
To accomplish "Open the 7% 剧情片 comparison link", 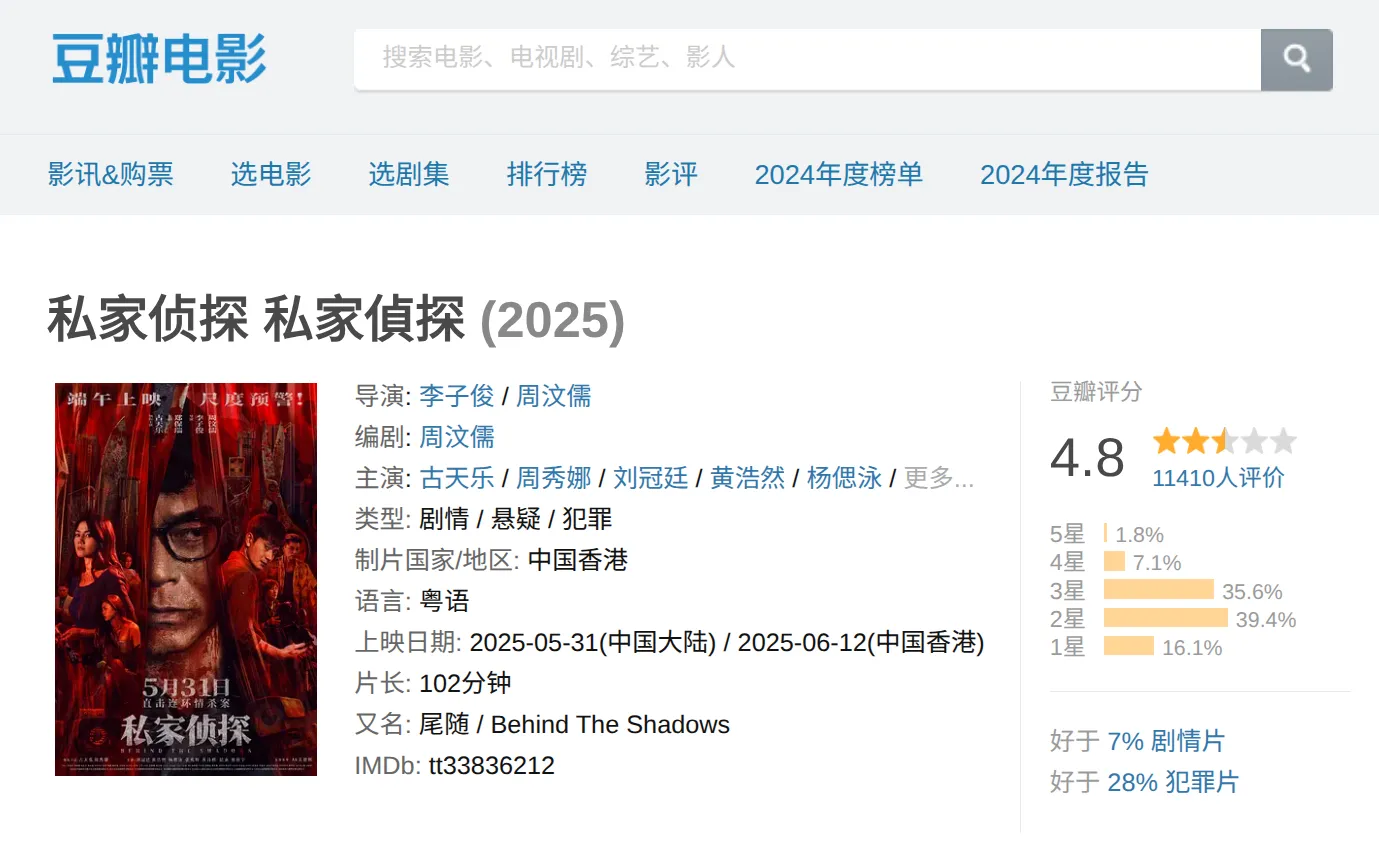I will [1166, 741].
